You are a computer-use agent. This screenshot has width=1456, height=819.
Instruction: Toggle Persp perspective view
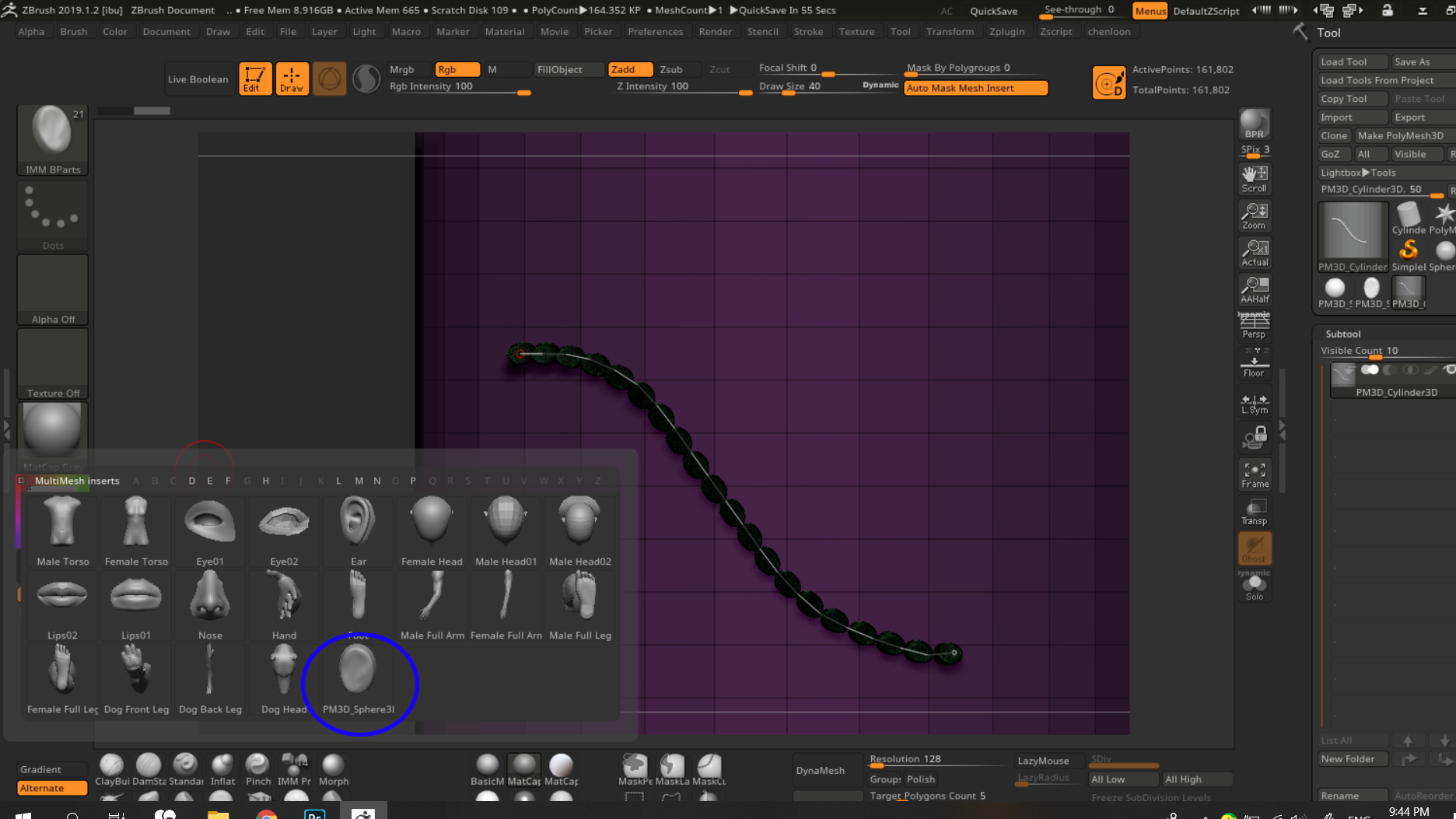pyautogui.click(x=1254, y=325)
